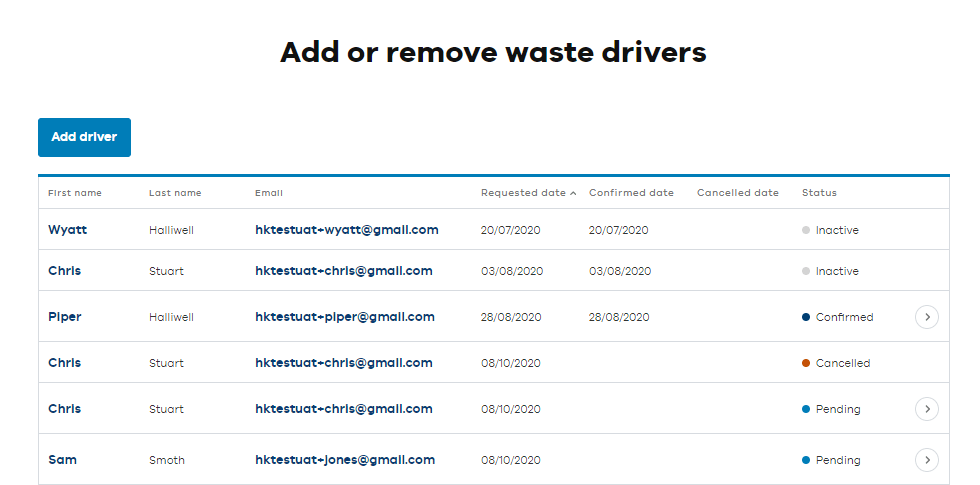The width and height of the screenshot is (980, 485).
Task: Open Piper Halliwell row arrow icon
Action: [927, 317]
